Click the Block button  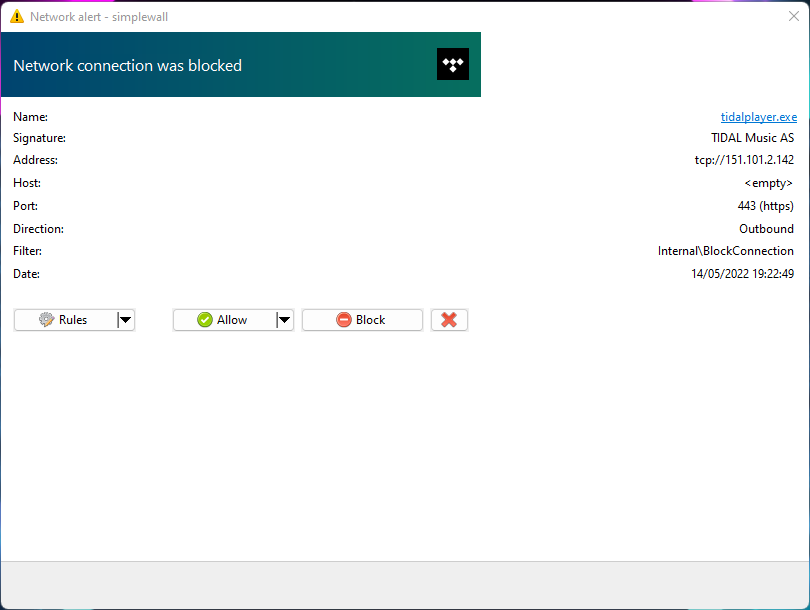(x=362, y=319)
